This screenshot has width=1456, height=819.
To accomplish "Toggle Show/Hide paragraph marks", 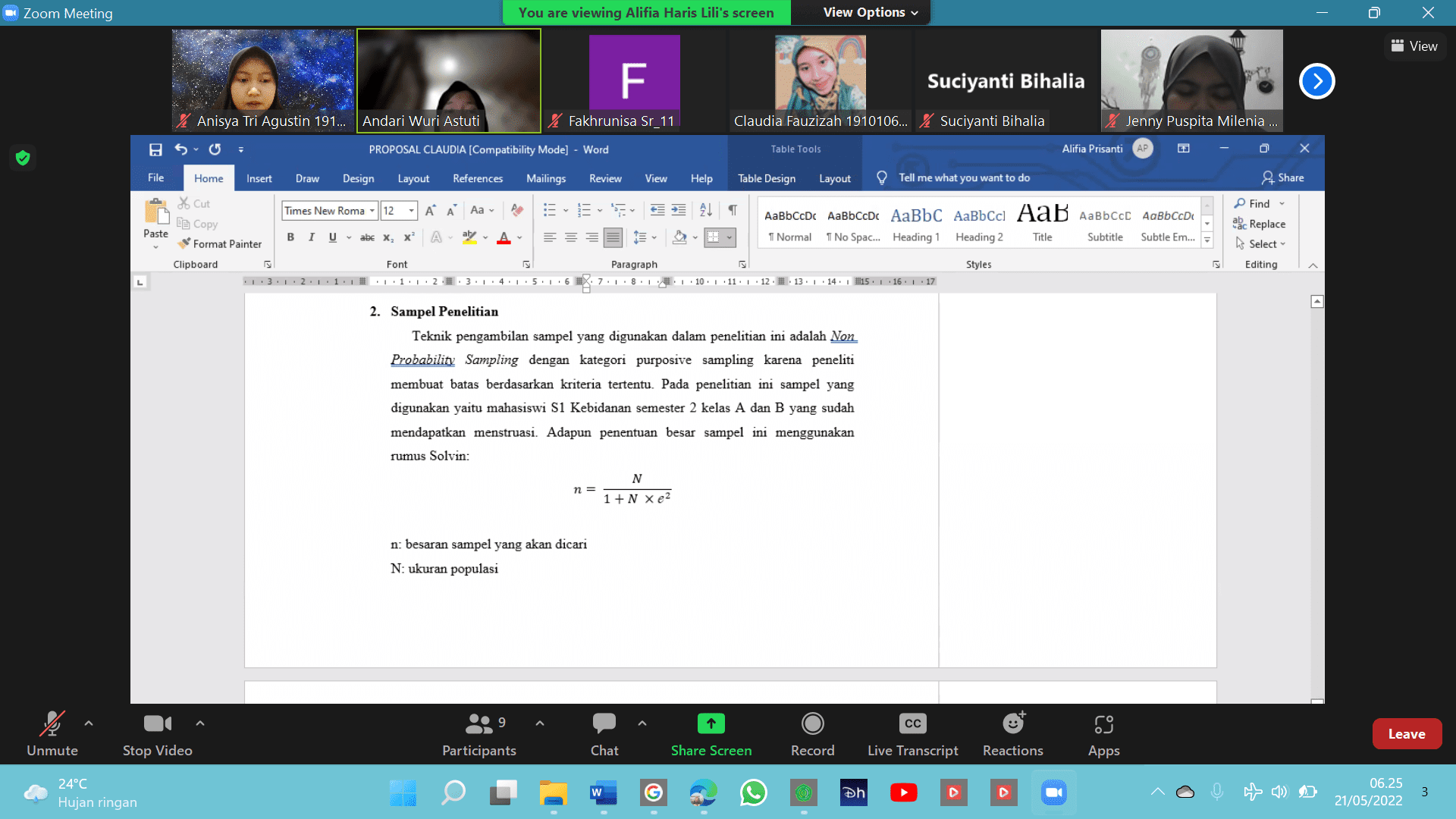I will coord(733,210).
